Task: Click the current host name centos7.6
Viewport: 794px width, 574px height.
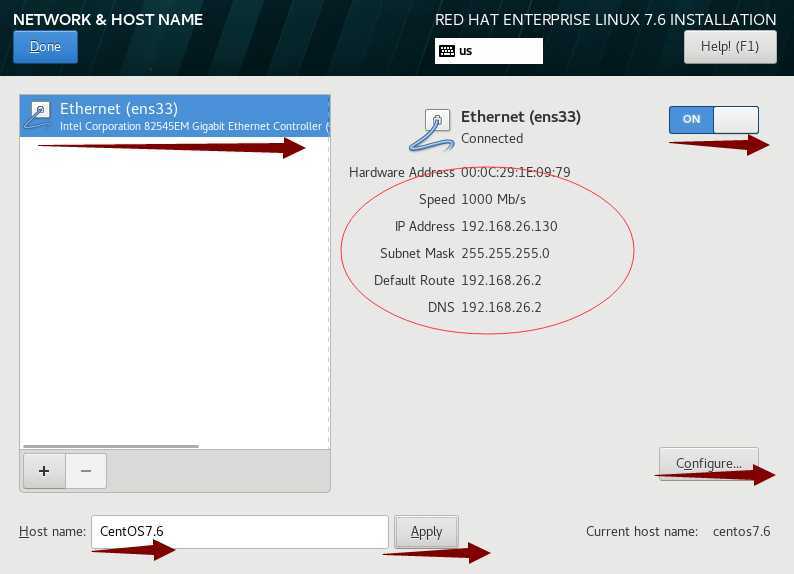Action: click(741, 531)
